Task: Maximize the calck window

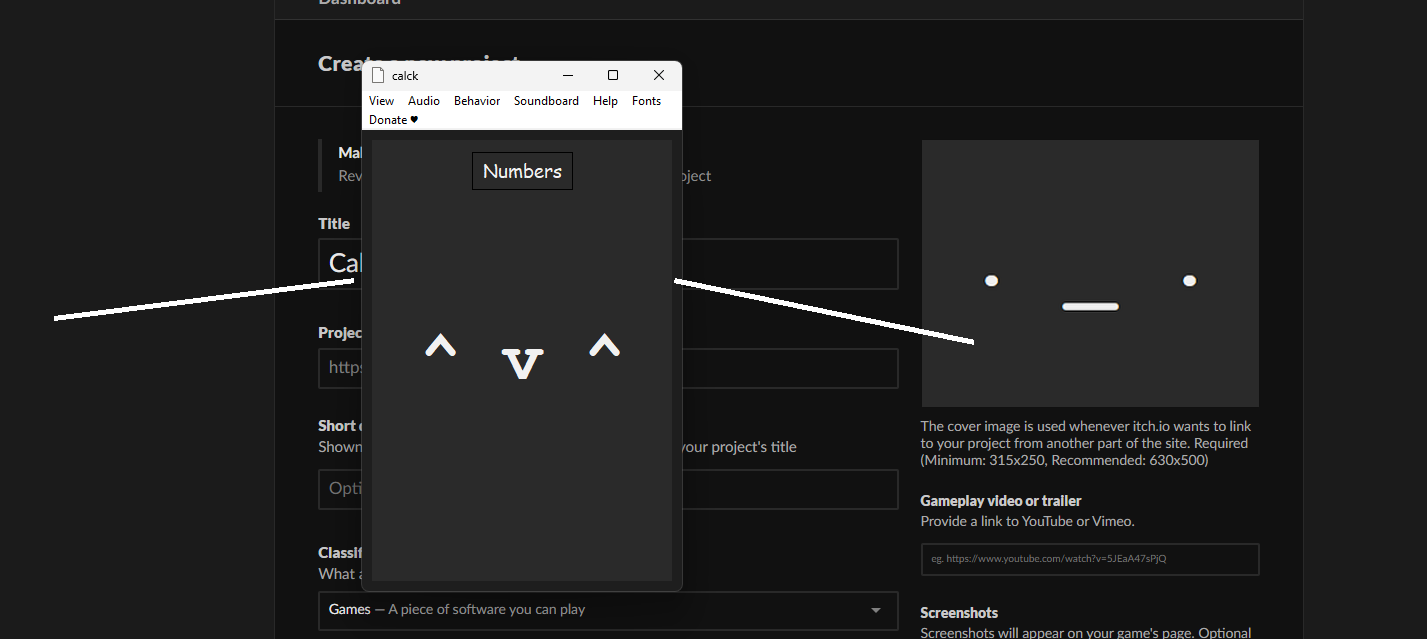Action: [613, 76]
